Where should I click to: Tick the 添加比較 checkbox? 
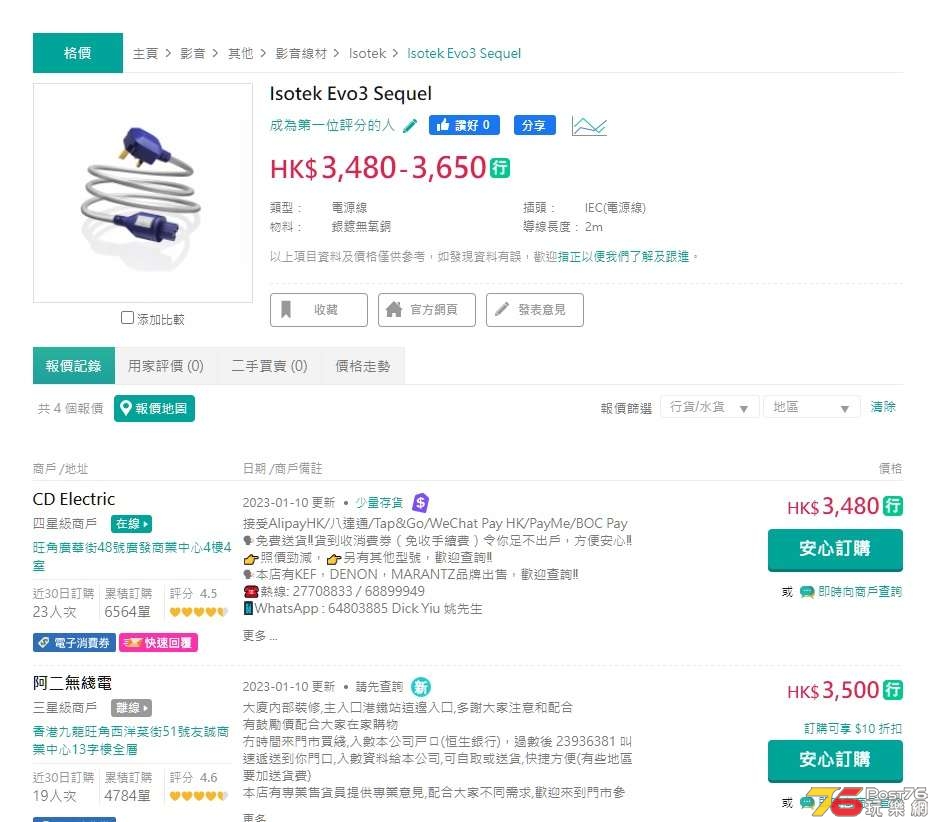(x=127, y=318)
